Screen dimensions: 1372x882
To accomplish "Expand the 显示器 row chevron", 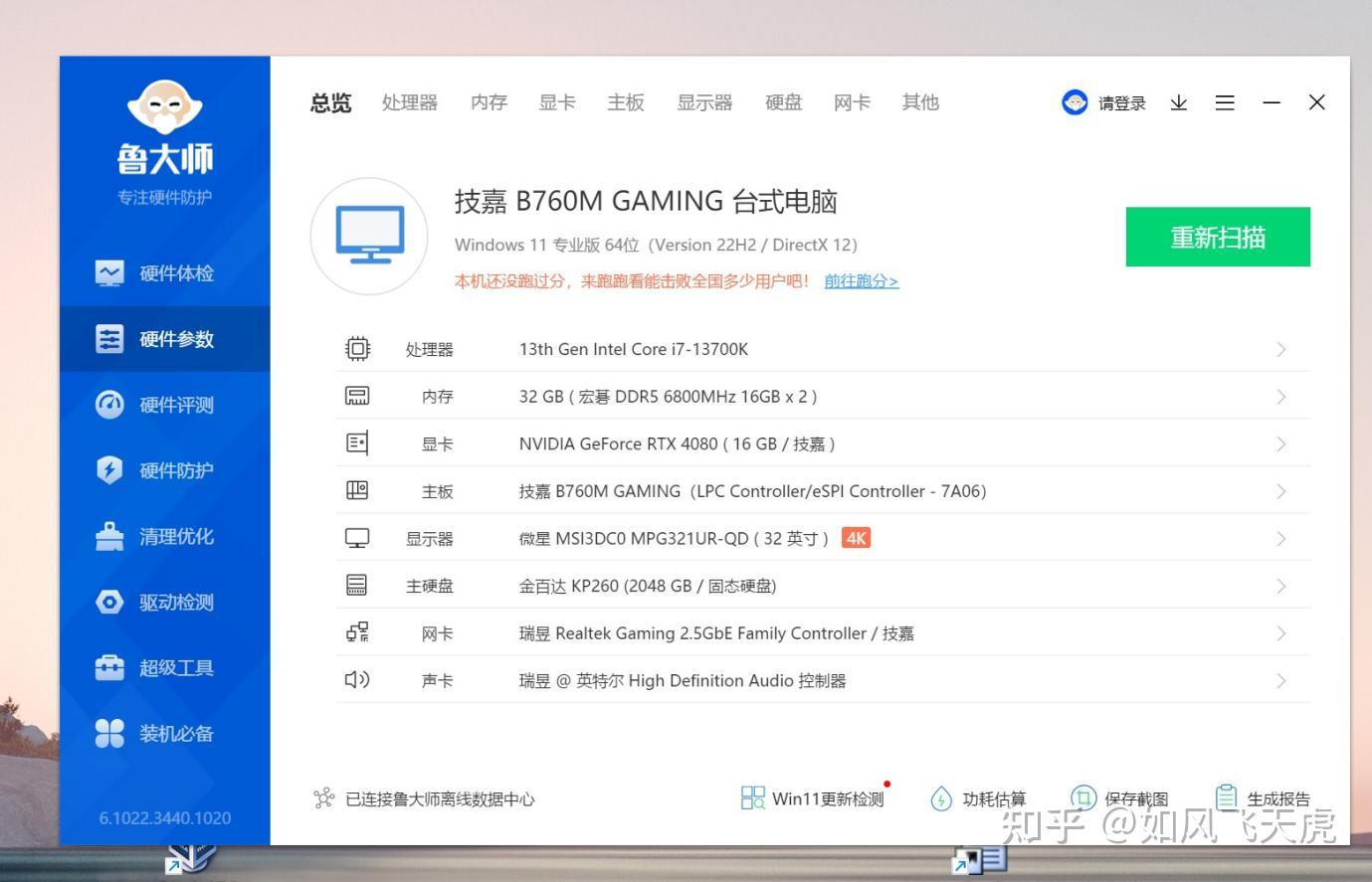I will 1281,539.
